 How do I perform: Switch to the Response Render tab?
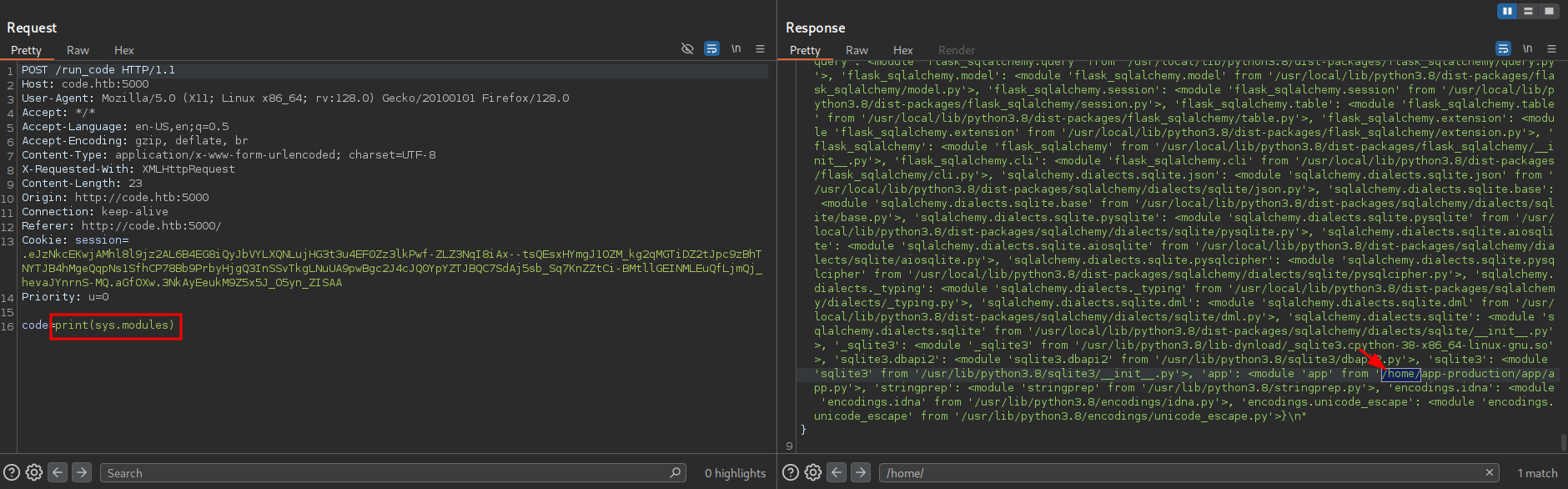point(956,50)
